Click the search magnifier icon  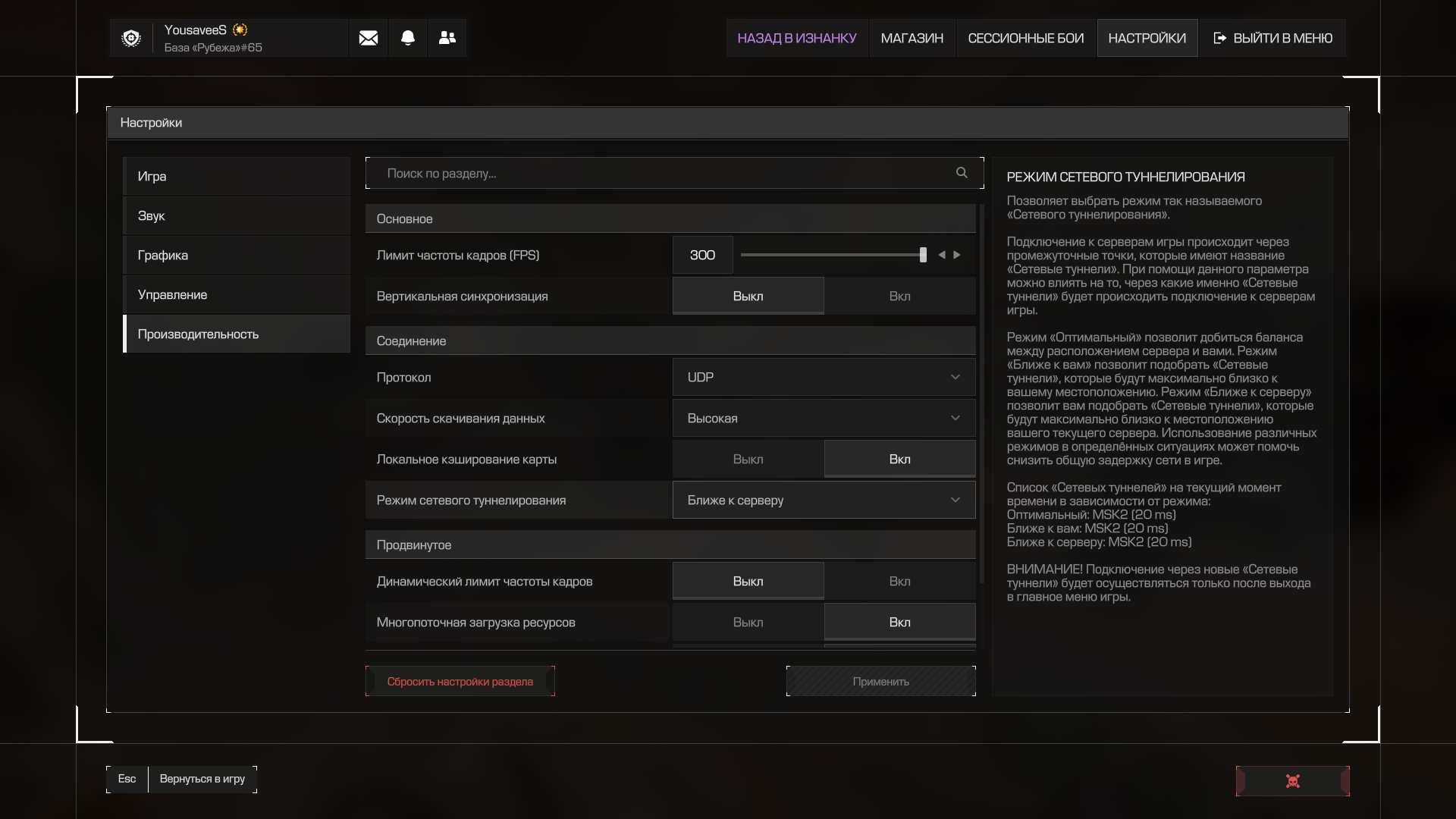pos(962,173)
